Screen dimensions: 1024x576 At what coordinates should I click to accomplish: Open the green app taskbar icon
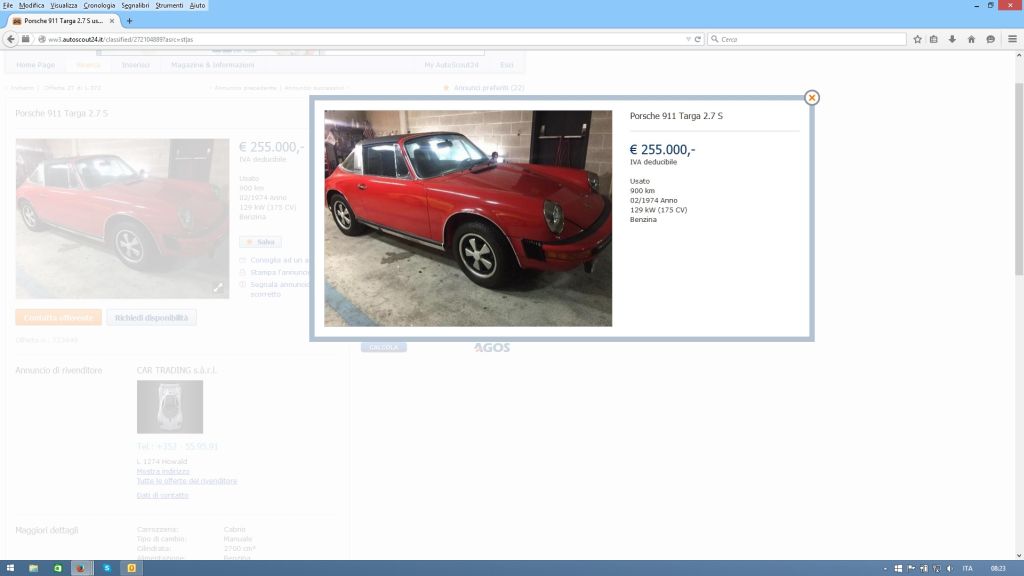click(57, 568)
